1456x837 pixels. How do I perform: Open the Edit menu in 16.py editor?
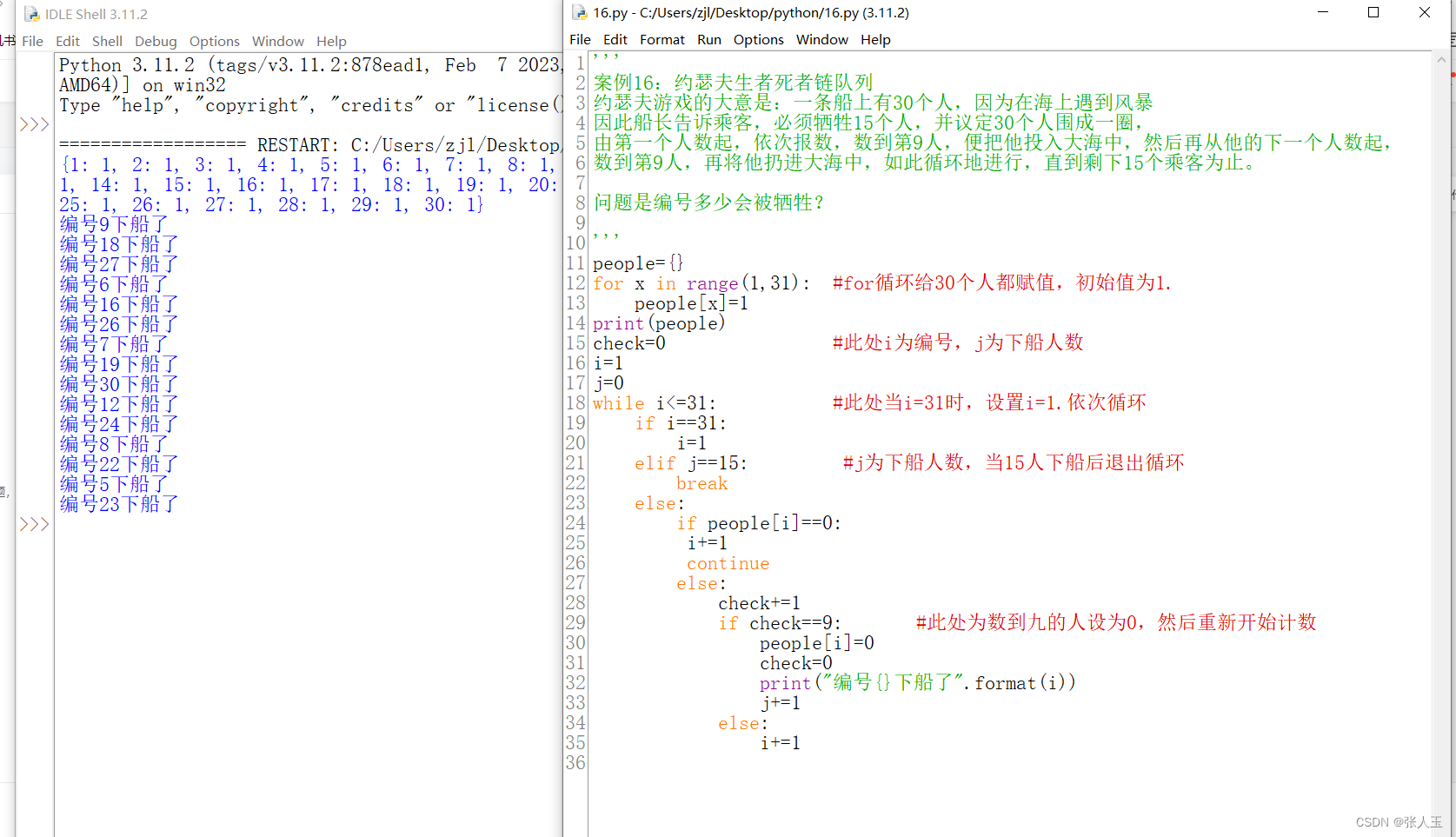615,39
